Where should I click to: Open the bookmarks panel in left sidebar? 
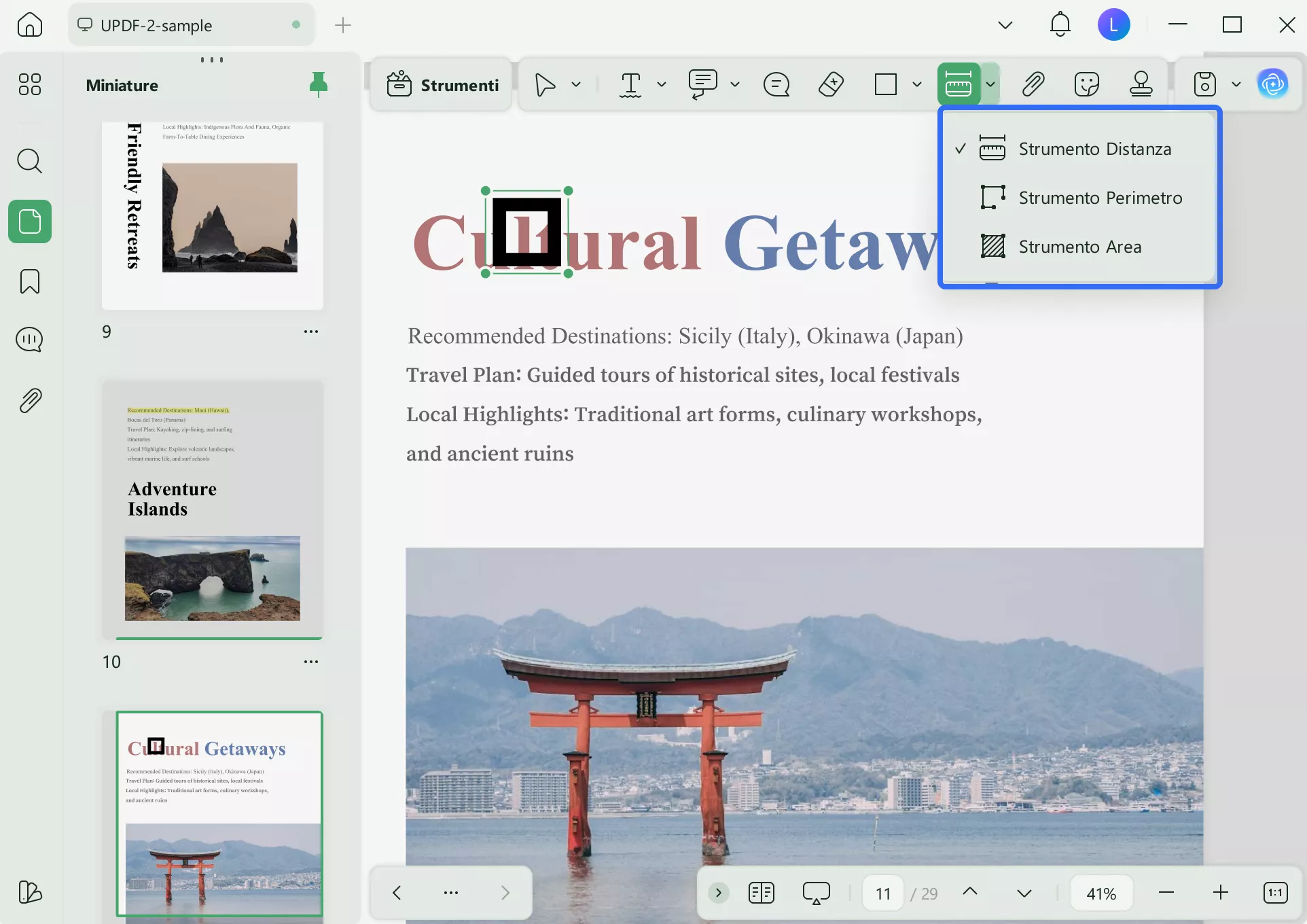(x=30, y=281)
